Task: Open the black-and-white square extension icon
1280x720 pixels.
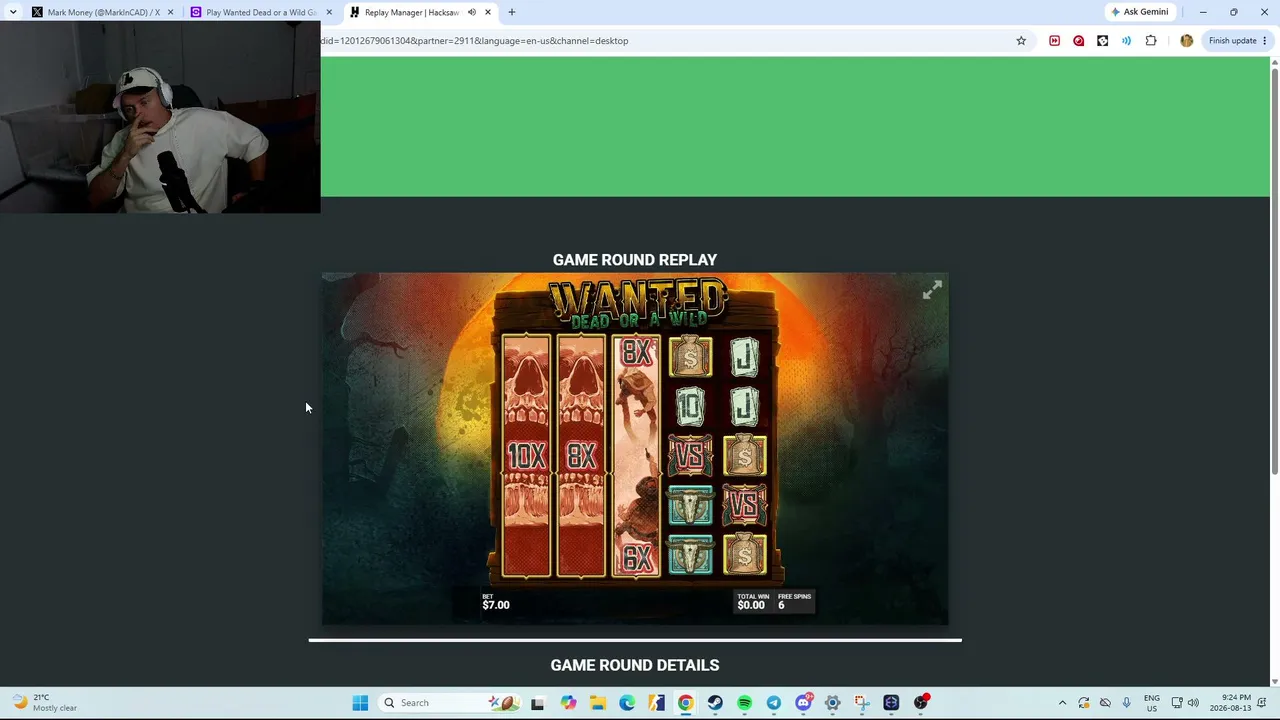Action: (x=1102, y=41)
